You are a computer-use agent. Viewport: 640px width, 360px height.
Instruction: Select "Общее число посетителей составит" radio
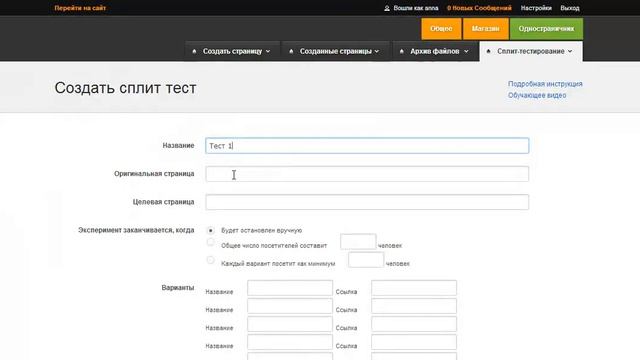click(211, 242)
